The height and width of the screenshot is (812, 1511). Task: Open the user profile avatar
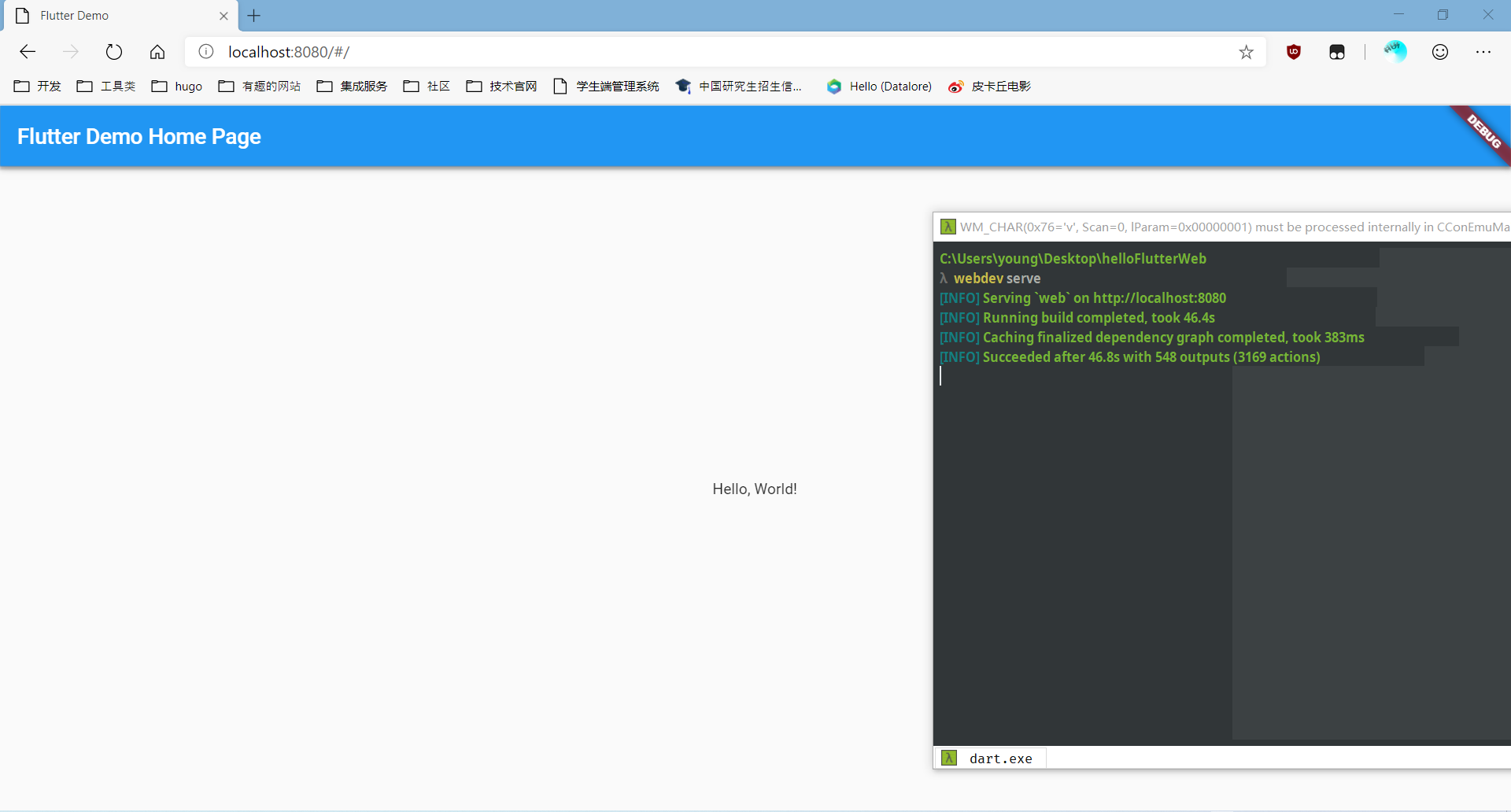1395,52
